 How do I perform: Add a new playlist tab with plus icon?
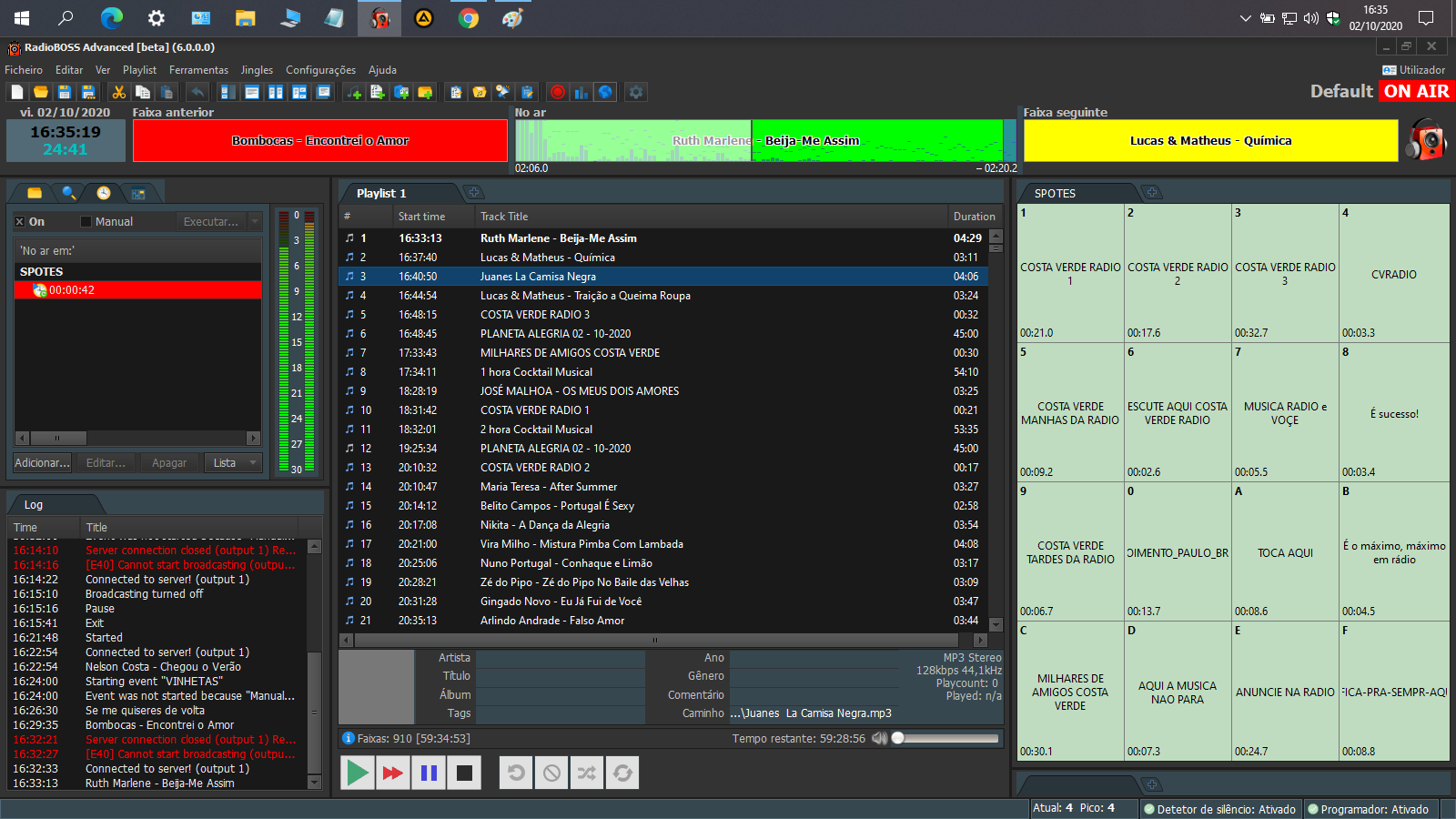(474, 193)
